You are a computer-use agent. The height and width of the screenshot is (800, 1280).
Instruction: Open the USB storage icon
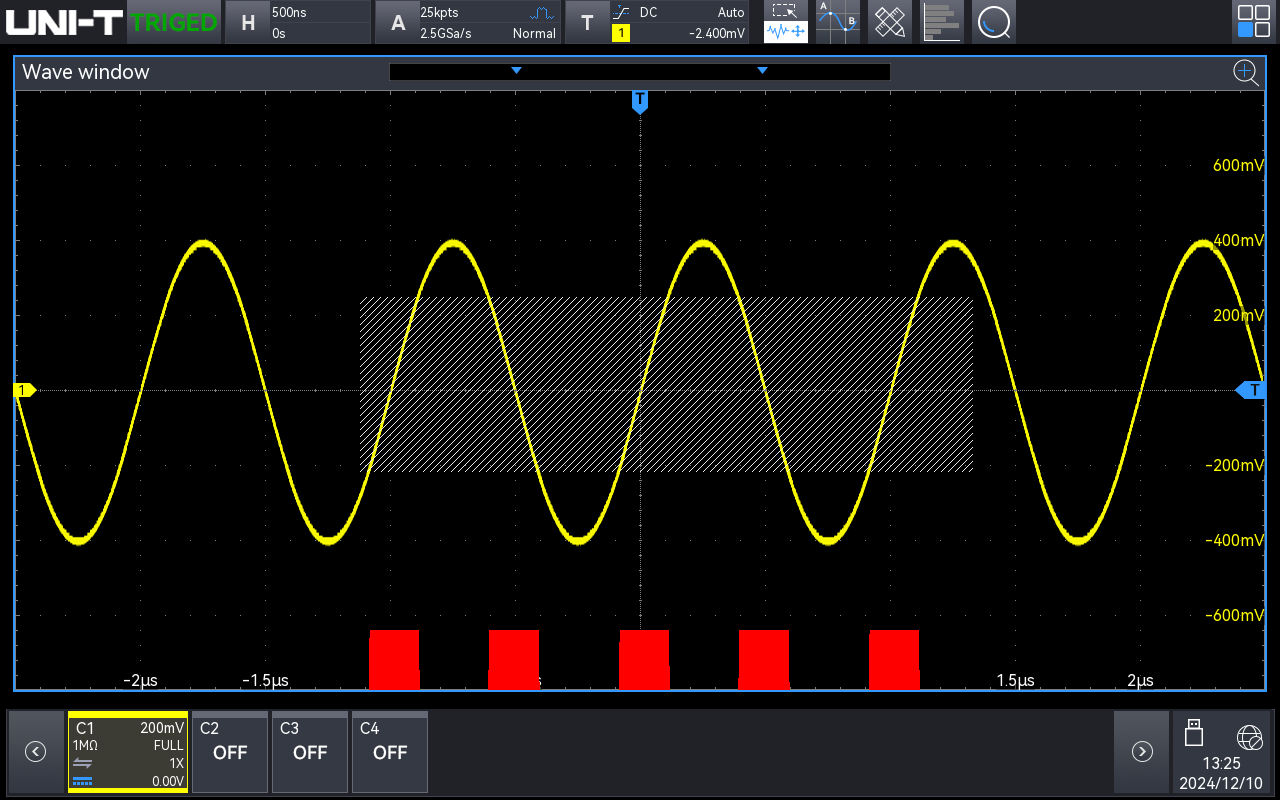[1193, 732]
